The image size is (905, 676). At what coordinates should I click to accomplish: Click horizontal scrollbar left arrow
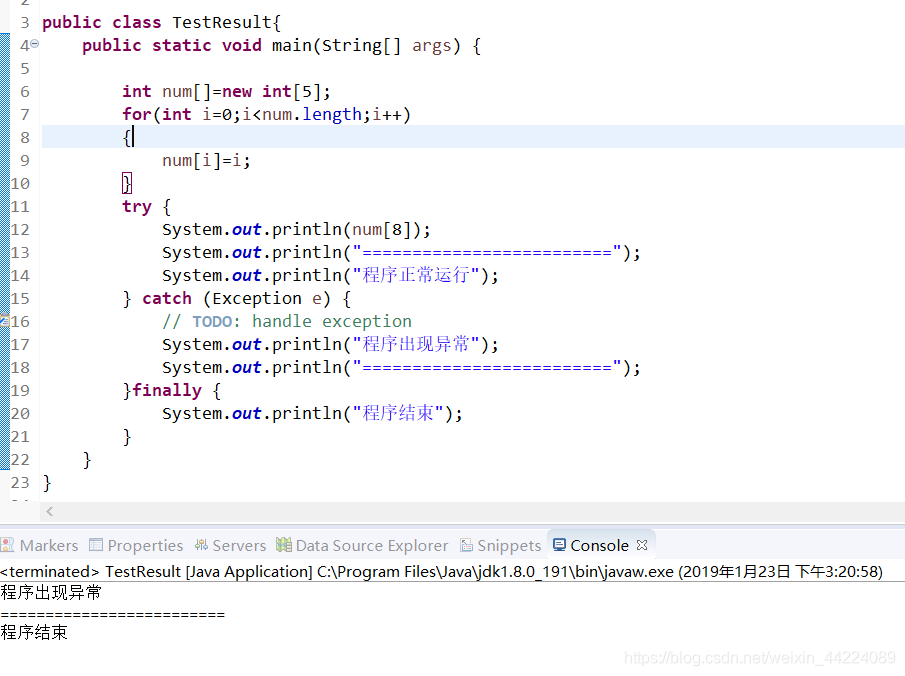[50, 511]
